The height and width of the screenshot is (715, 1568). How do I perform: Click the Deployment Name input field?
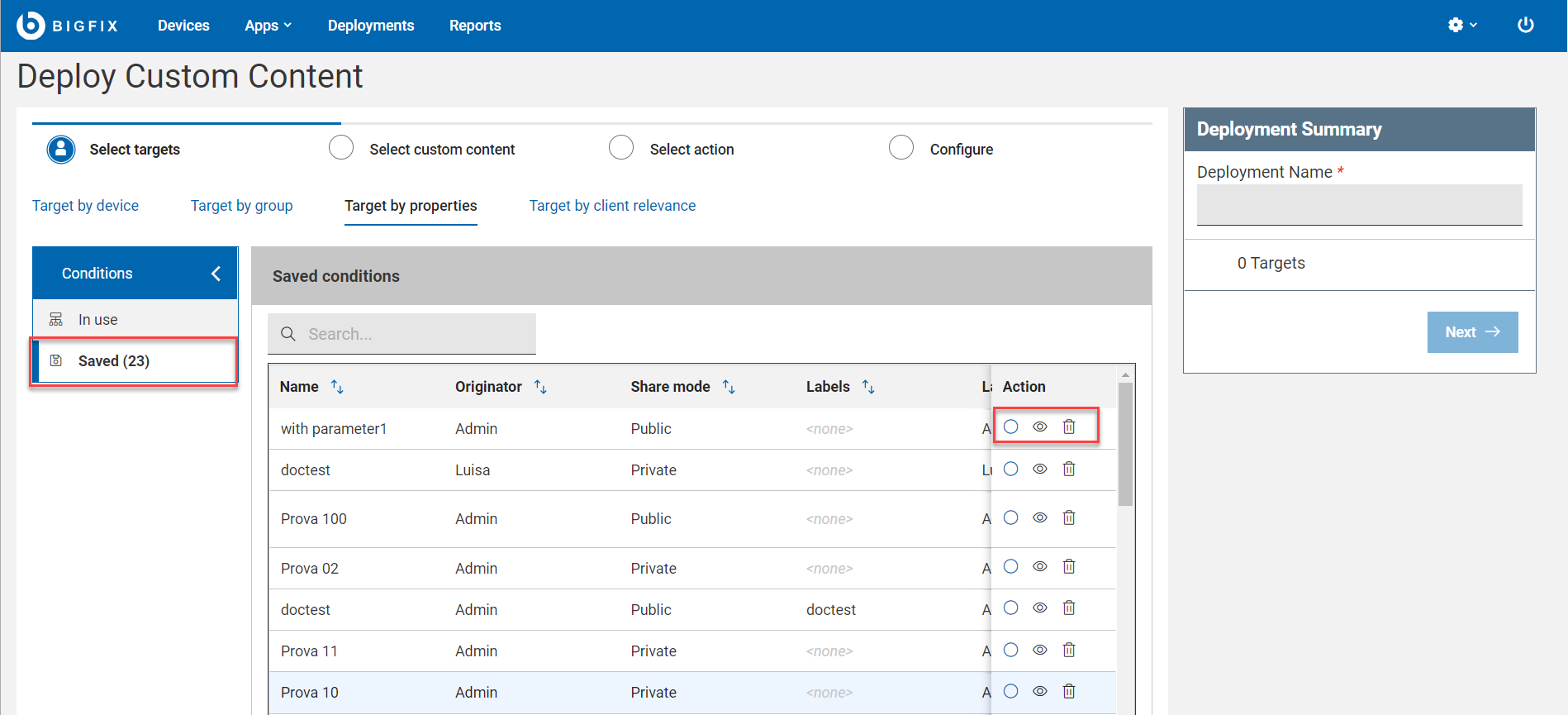pos(1358,204)
